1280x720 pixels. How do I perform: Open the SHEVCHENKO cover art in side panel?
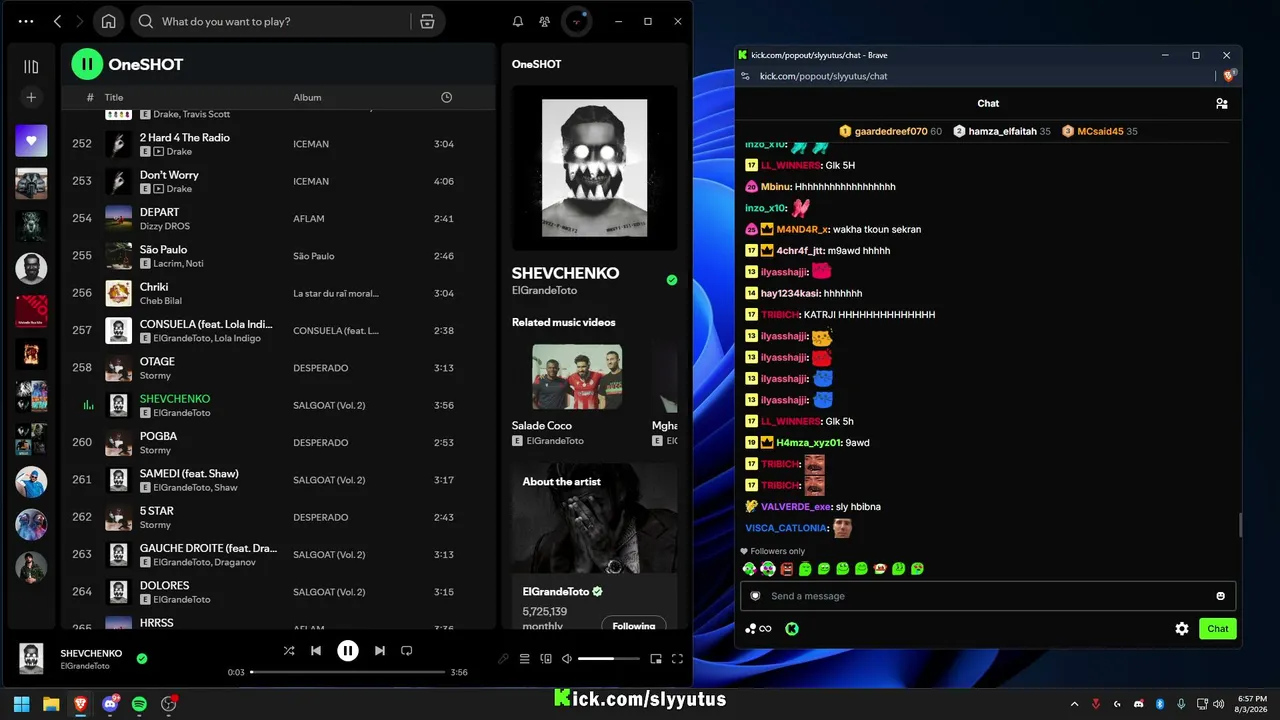(594, 168)
